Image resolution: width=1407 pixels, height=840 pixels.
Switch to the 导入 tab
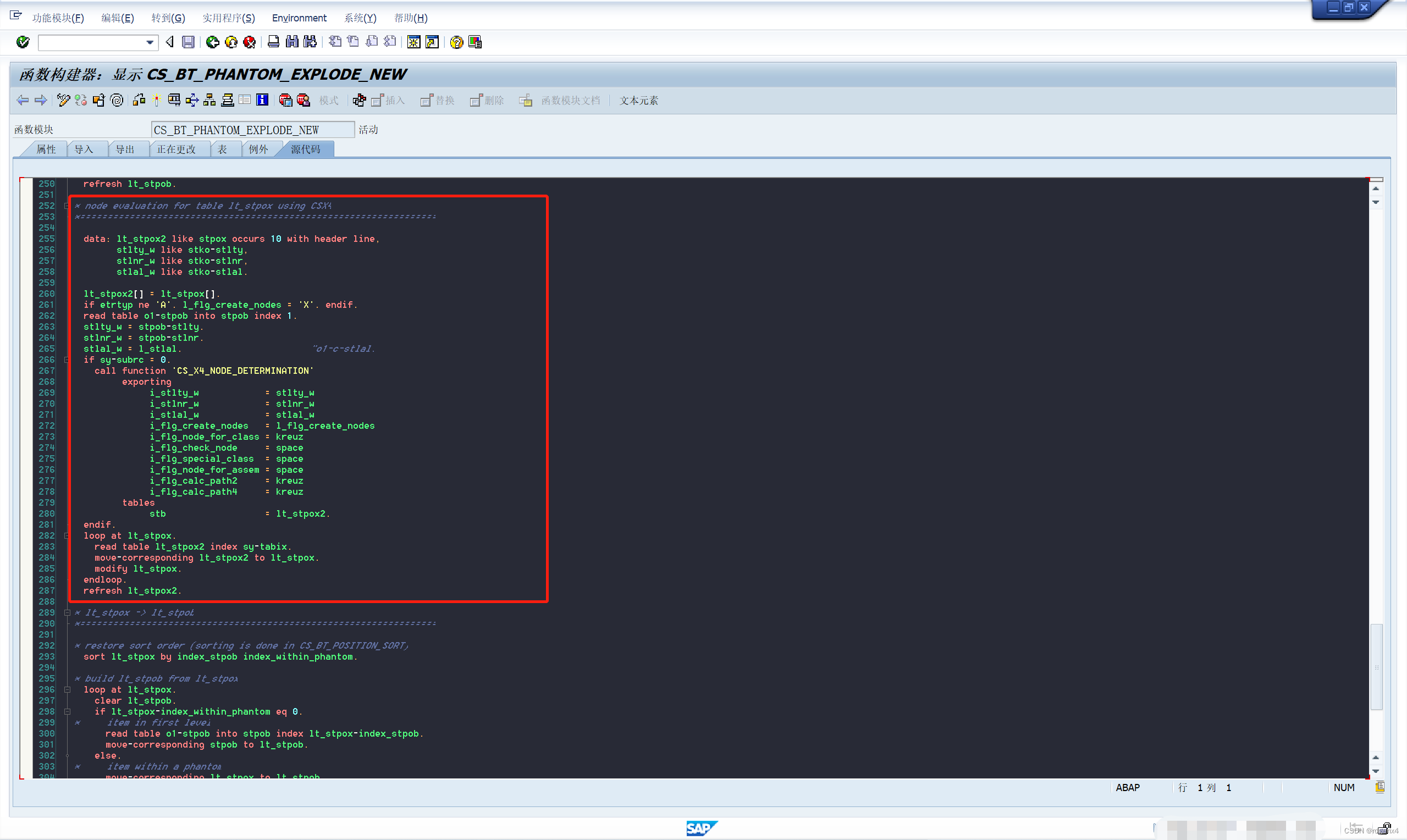[84, 150]
